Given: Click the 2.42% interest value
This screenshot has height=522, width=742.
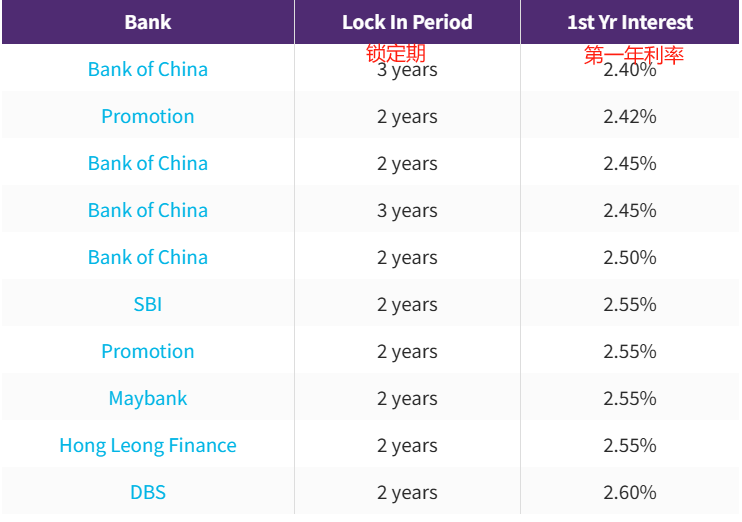Looking at the screenshot, I should 630,116.
